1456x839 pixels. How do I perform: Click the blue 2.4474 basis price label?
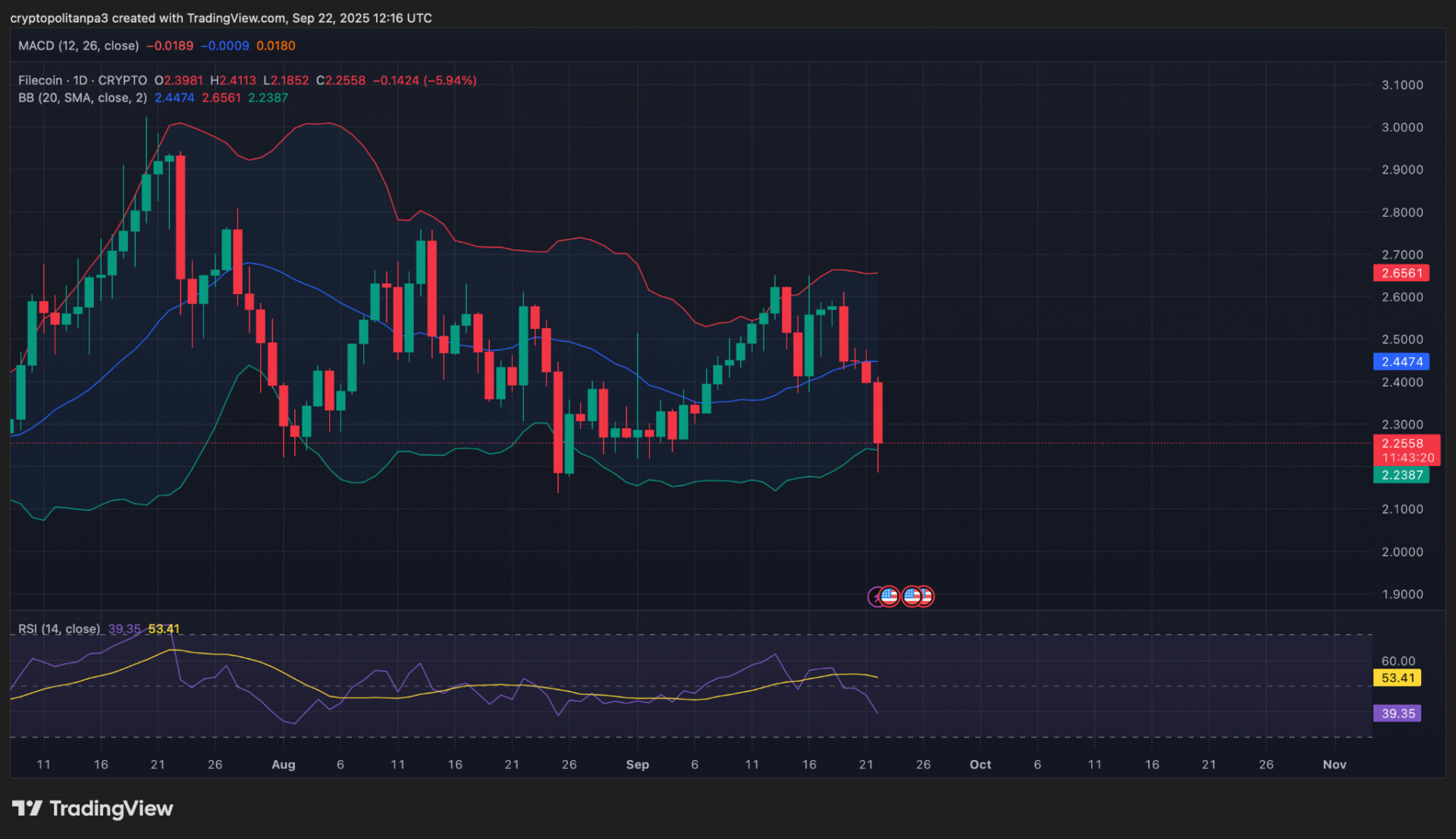(1401, 362)
